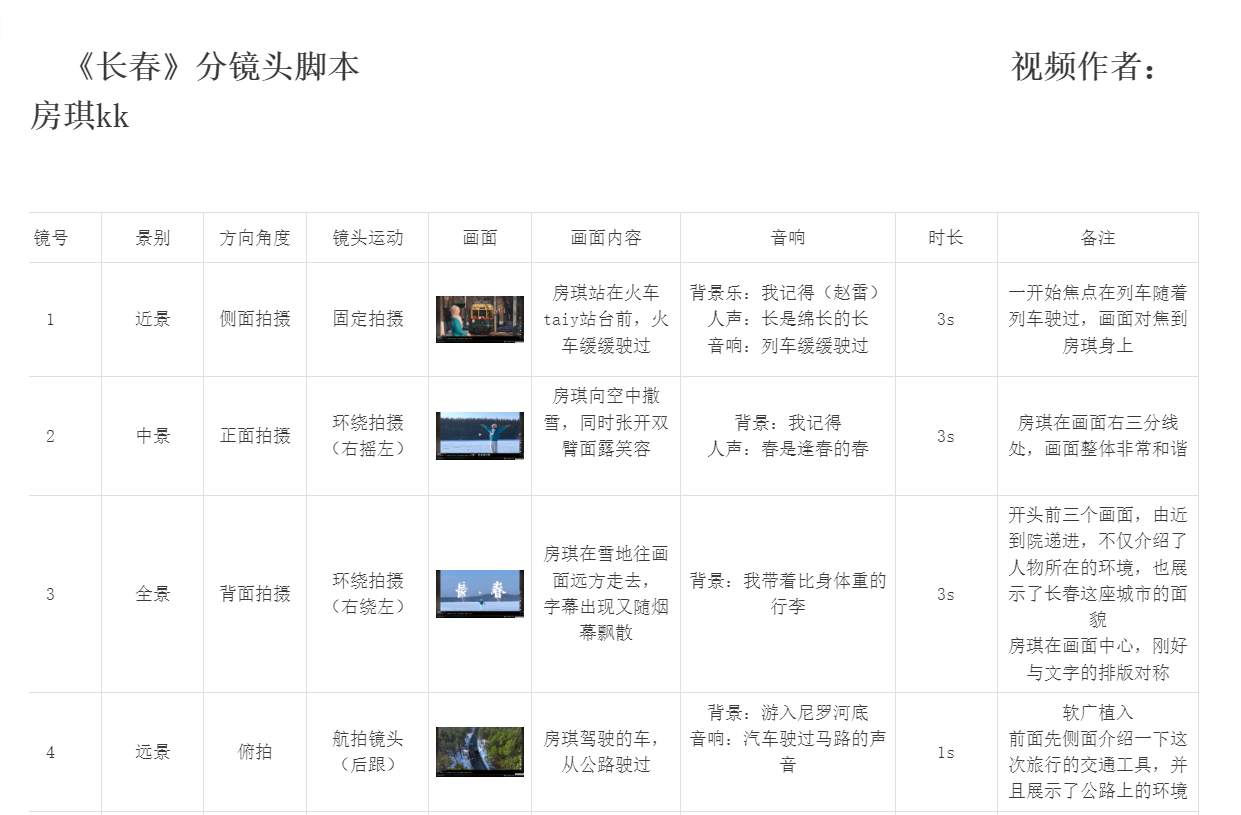Screen dimensions: 1241x815
Task: Open the shot 4 aerial road thumbnail
Action: tap(480, 752)
